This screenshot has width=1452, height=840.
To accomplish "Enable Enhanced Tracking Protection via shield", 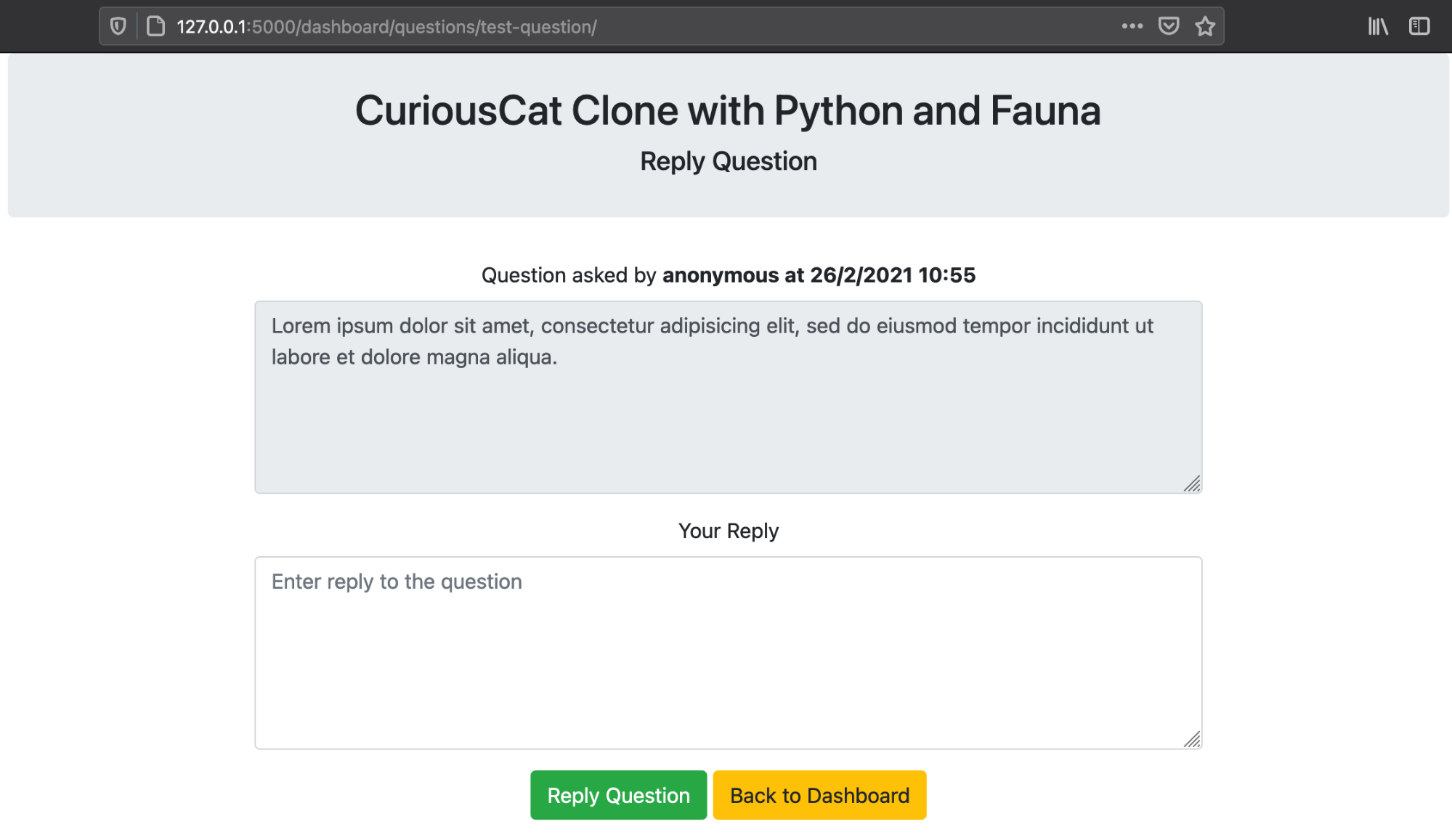I will point(118,26).
